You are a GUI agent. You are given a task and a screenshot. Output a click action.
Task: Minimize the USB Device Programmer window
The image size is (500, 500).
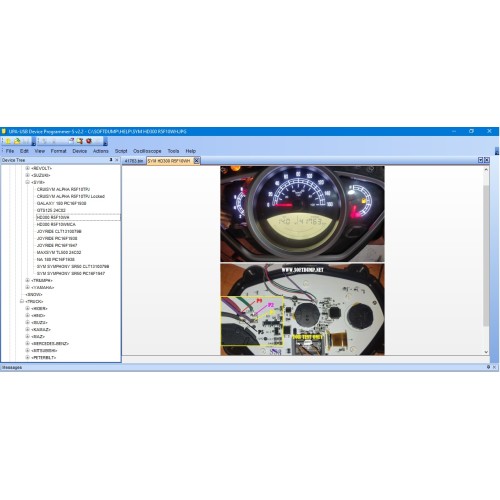click(454, 131)
